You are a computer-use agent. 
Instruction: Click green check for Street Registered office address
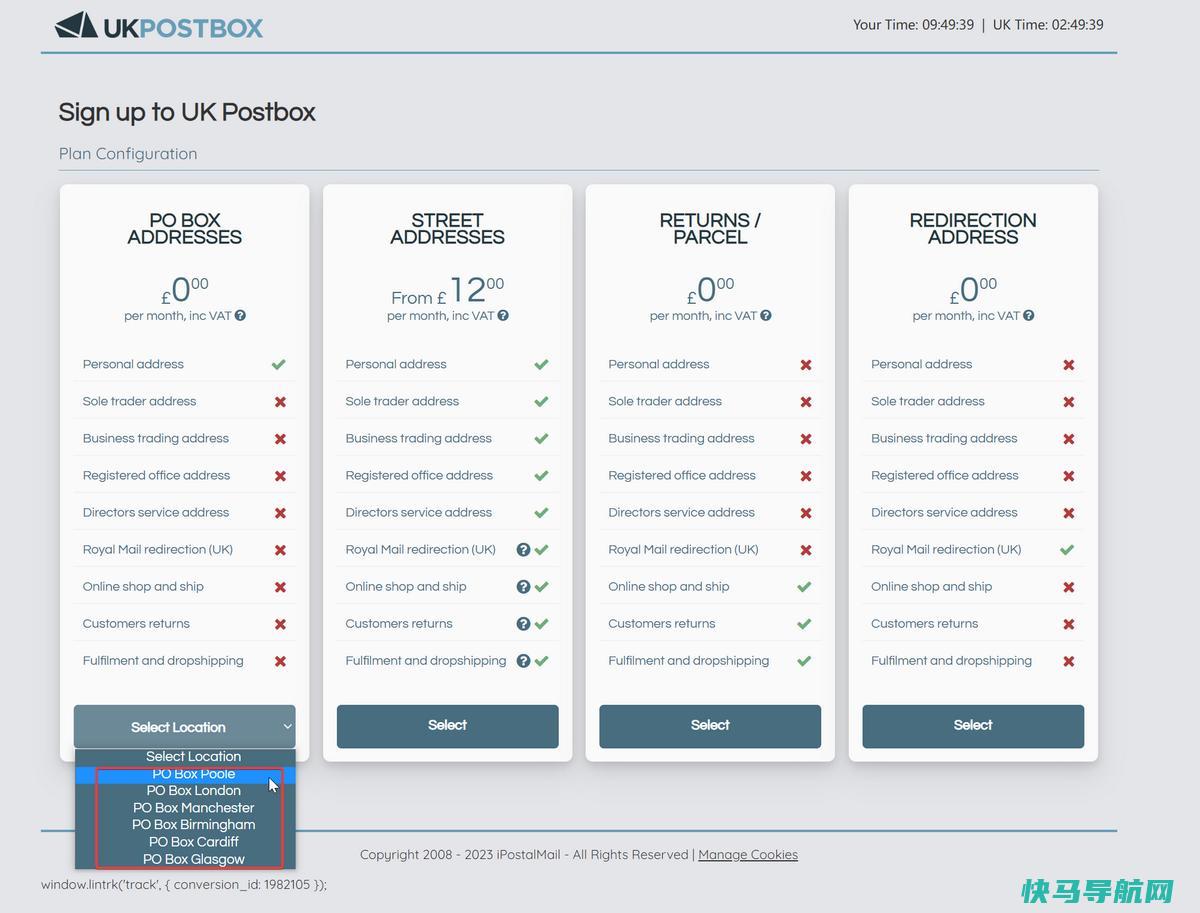click(x=541, y=475)
